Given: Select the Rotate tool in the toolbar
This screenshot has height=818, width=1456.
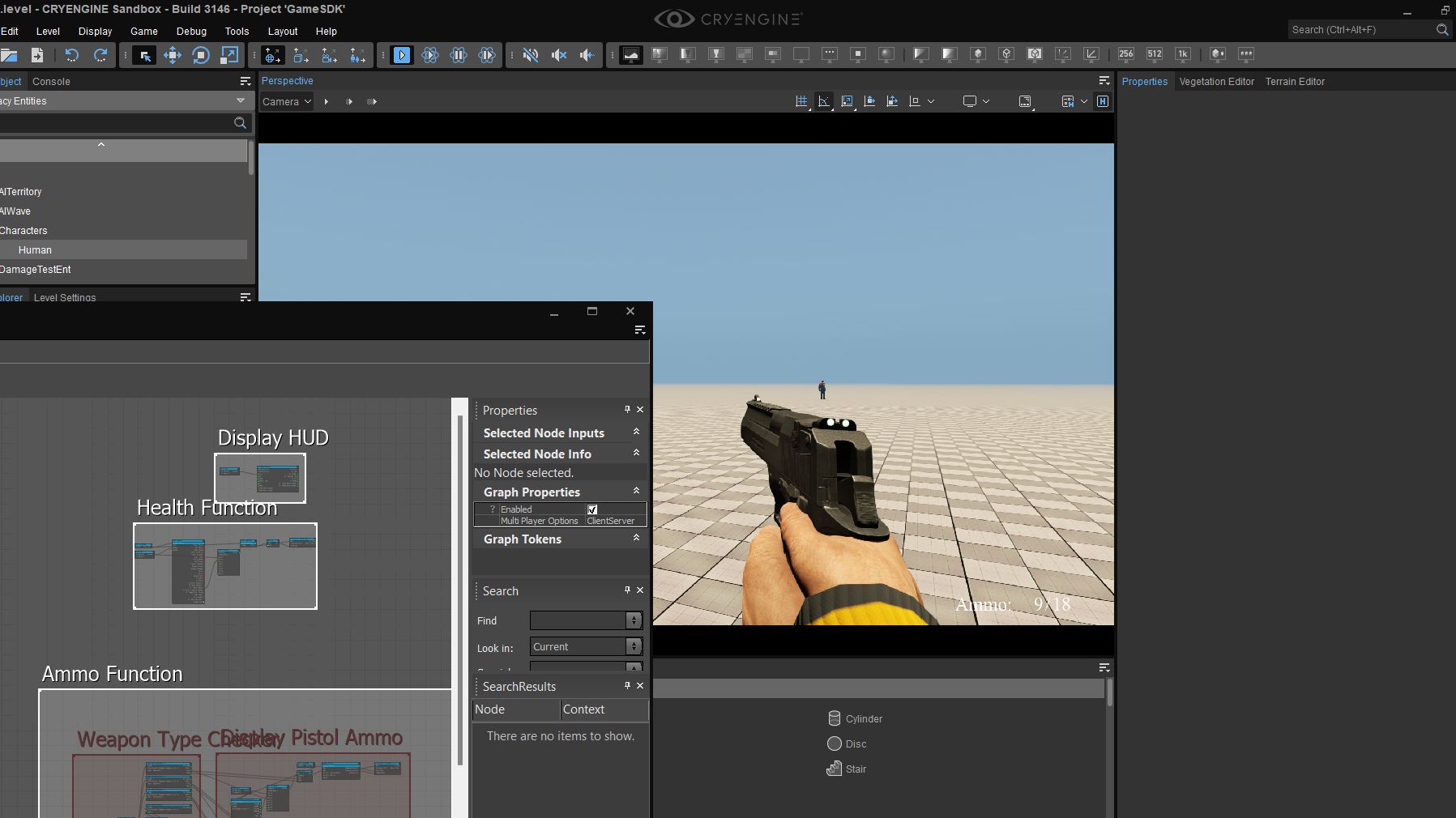Looking at the screenshot, I should point(200,55).
